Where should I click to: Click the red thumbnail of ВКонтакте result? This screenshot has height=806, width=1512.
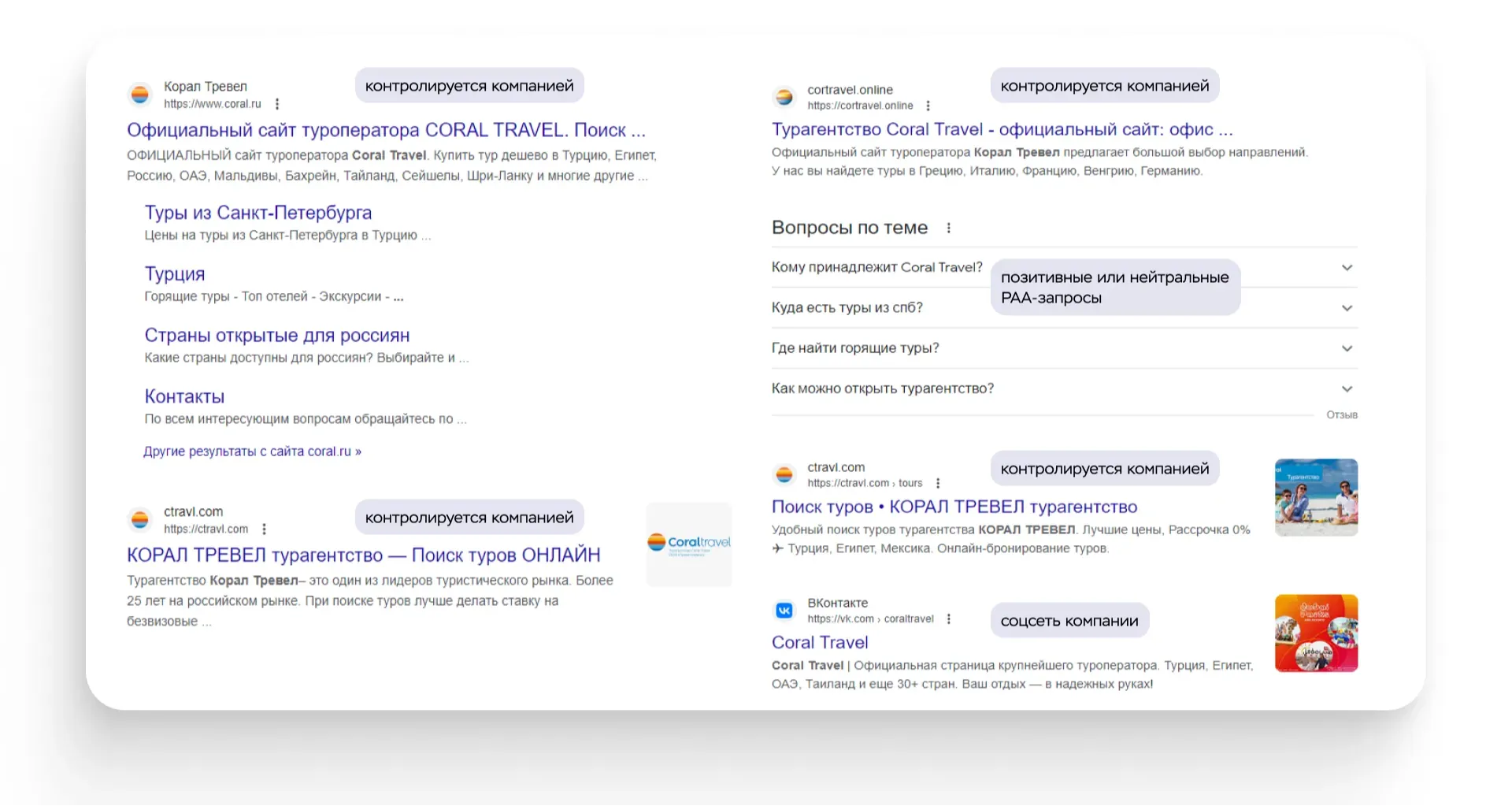1317,633
